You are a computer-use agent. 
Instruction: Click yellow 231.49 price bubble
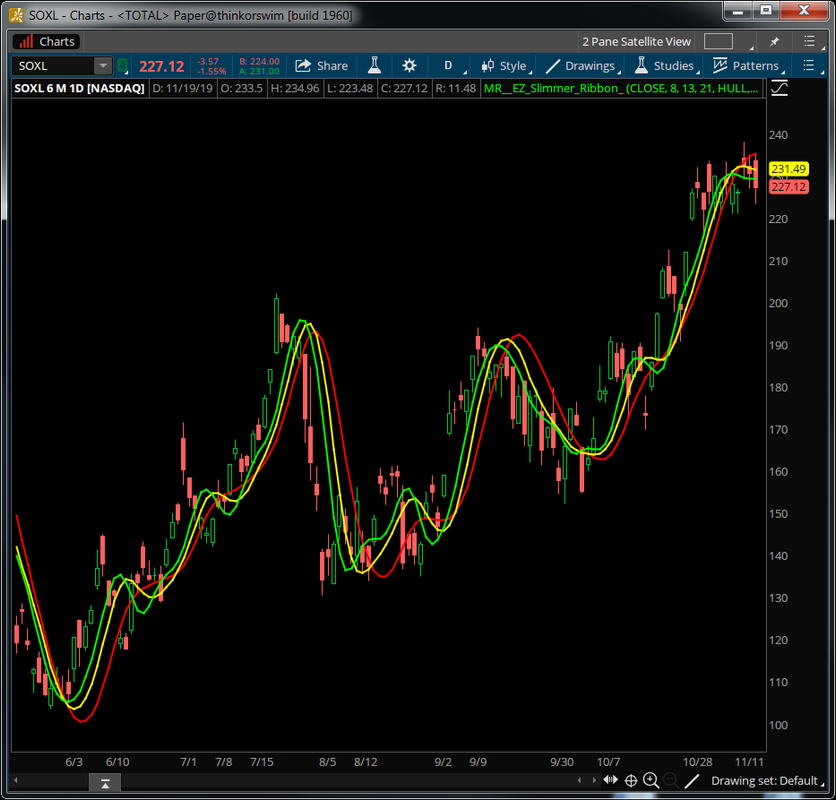(789, 169)
